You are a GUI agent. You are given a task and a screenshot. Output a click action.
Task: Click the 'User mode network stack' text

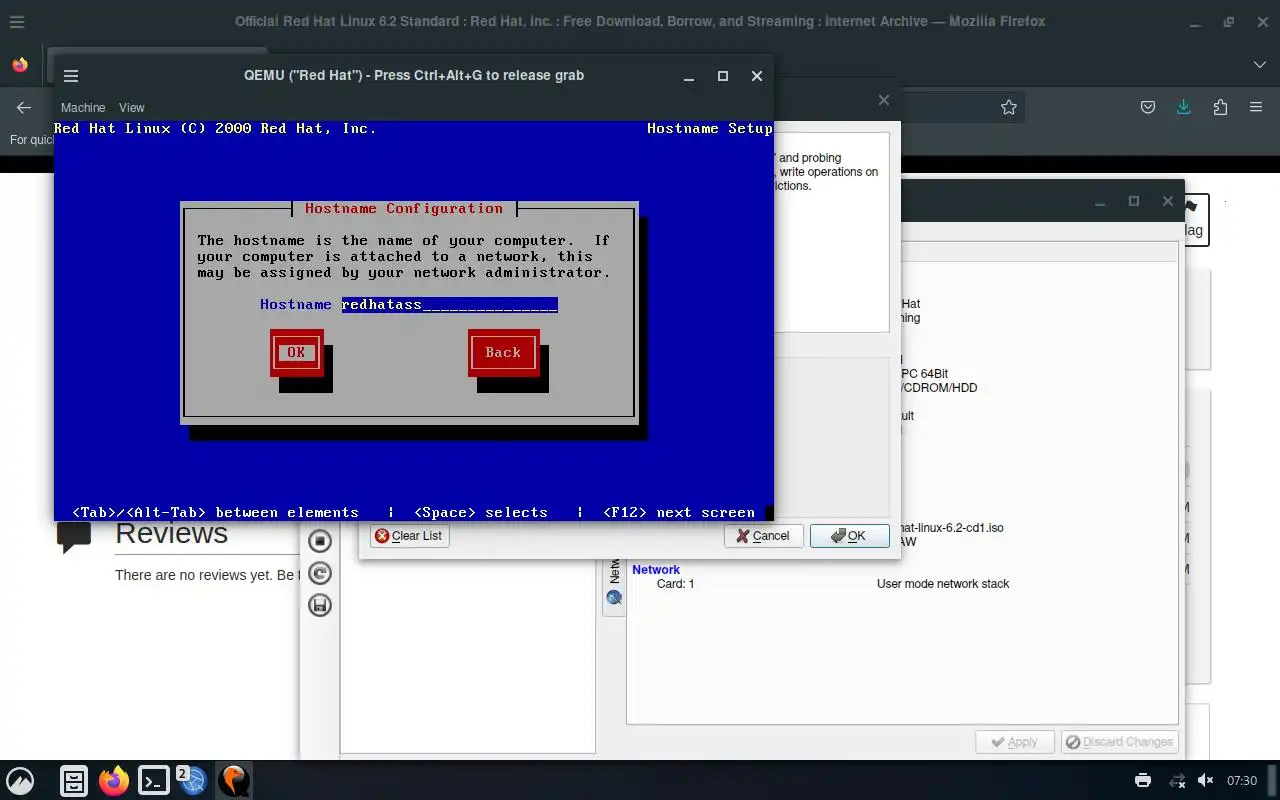[x=943, y=584]
